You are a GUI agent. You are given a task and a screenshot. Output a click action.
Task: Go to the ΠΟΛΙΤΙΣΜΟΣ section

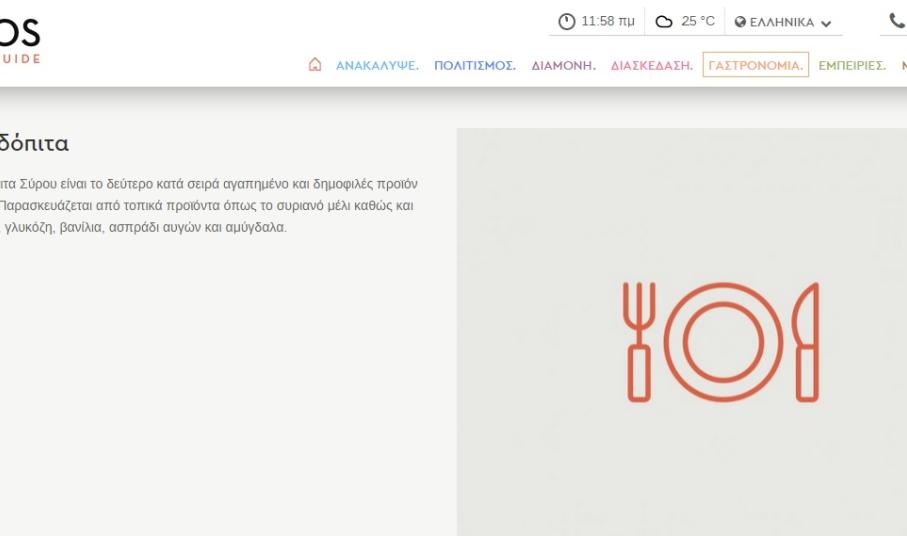[474, 66]
